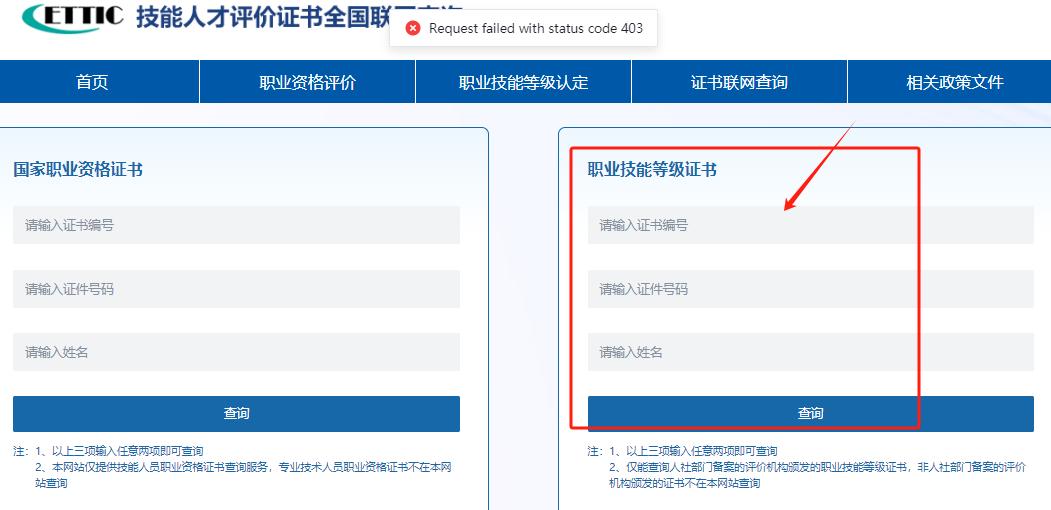Screen dimensions: 1051x510
Task: Click the 国家职业资格证书 panel heading
Action: (x=78, y=170)
